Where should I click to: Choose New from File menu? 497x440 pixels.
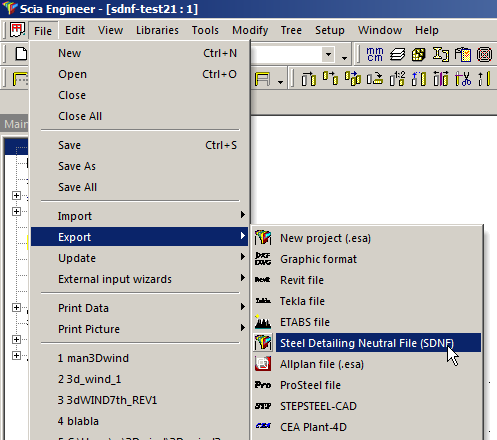coord(139,53)
